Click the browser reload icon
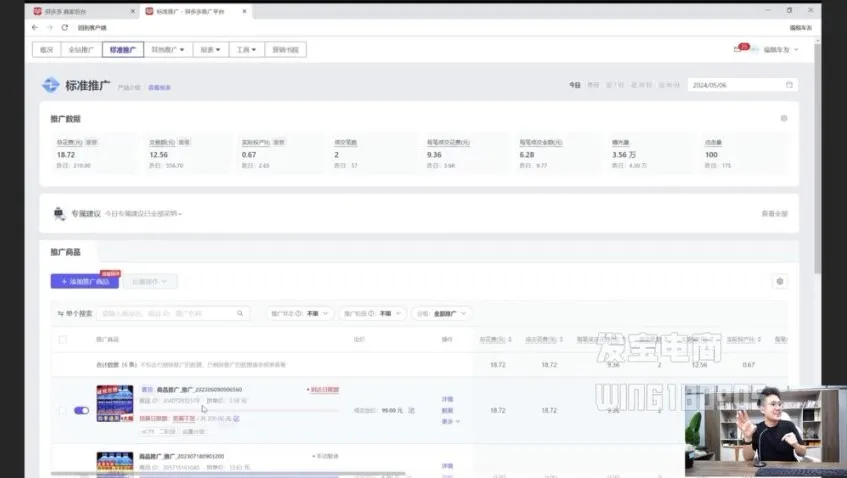 64,27
